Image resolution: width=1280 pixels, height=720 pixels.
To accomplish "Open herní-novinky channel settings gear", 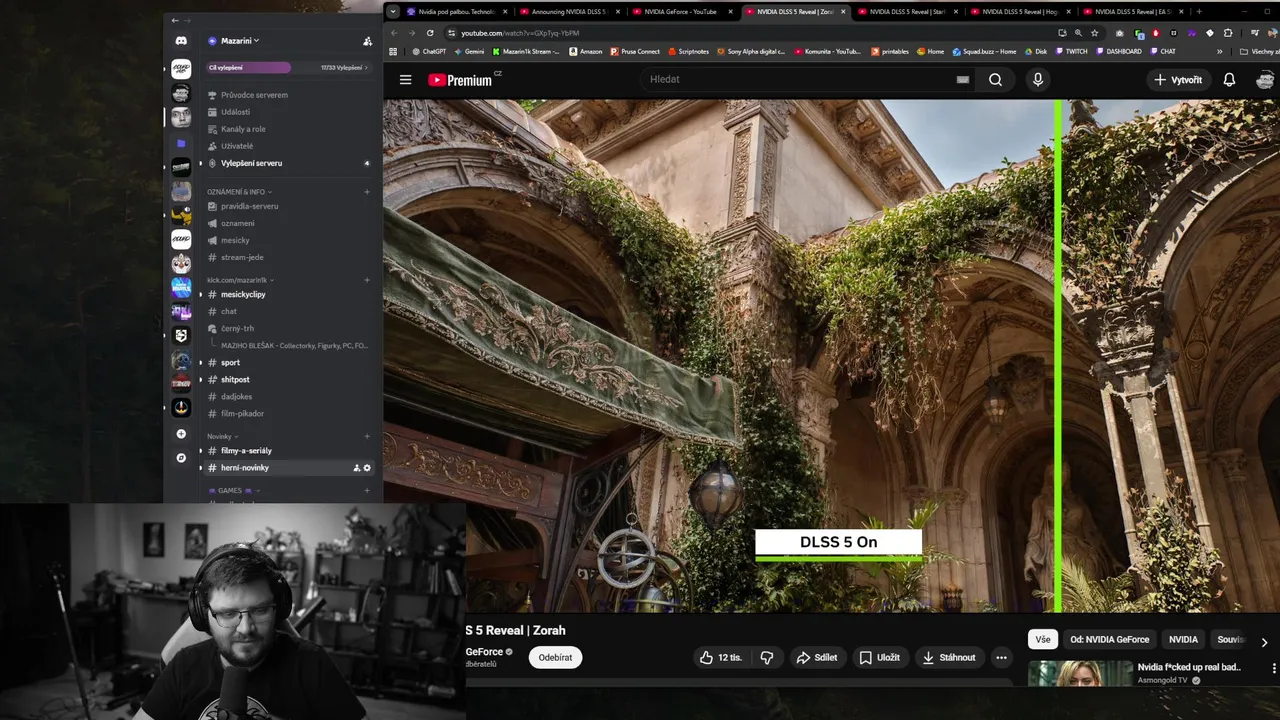I will (x=367, y=468).
